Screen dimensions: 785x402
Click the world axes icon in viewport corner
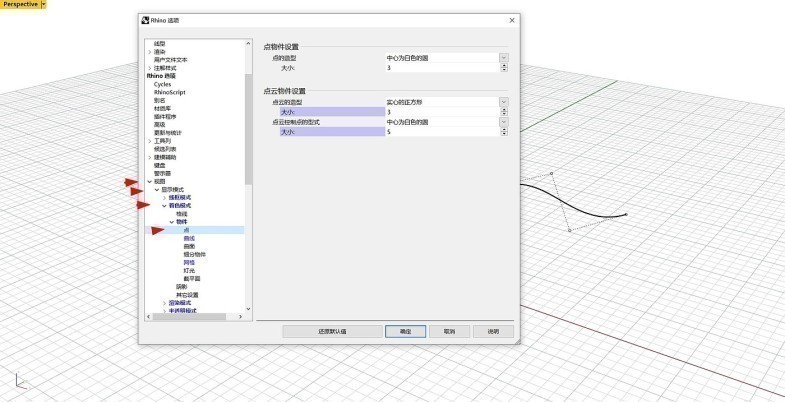click(20, 382)
